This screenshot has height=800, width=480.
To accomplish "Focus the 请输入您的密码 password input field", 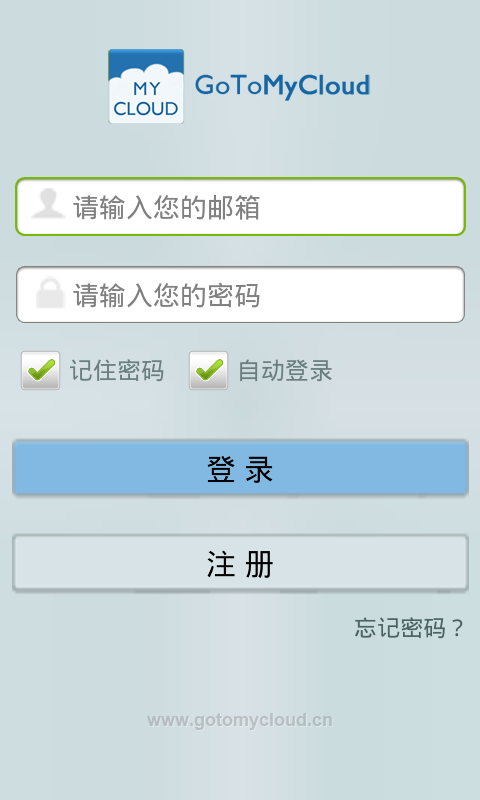I will point(240,294).
